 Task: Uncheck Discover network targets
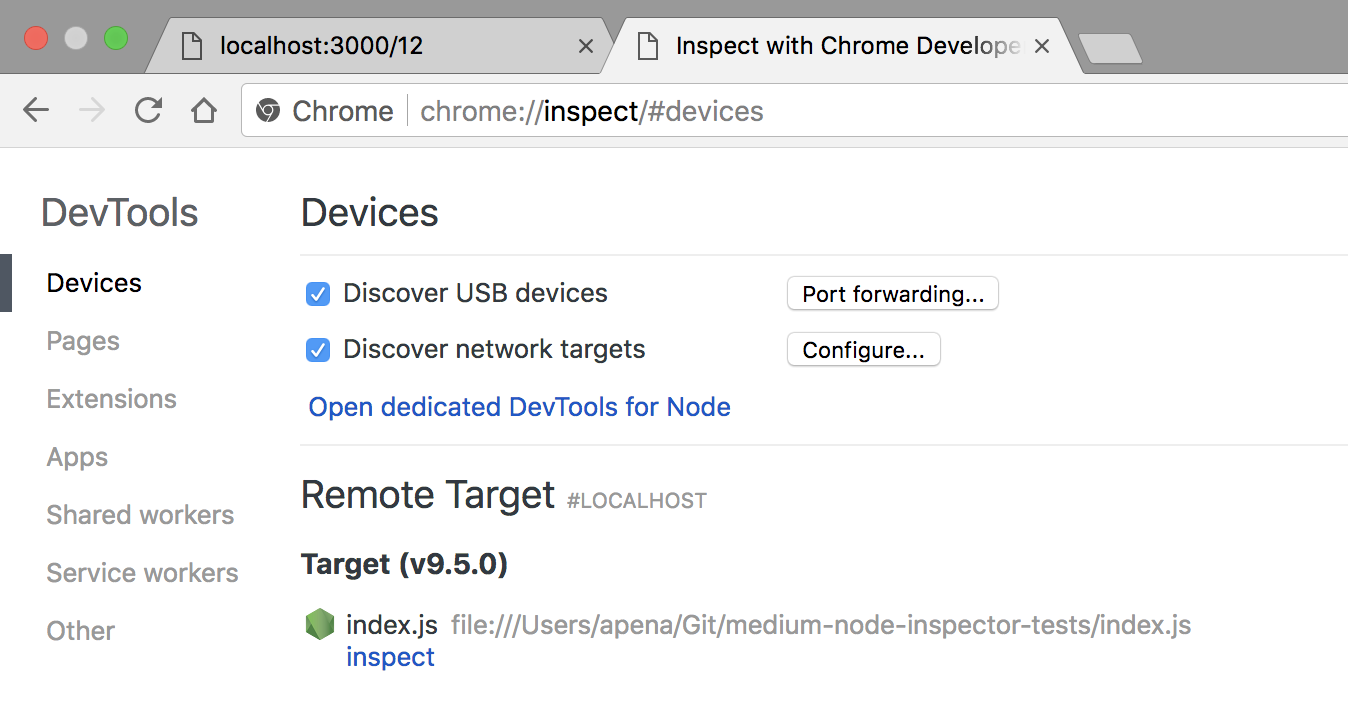coord(318,350)
